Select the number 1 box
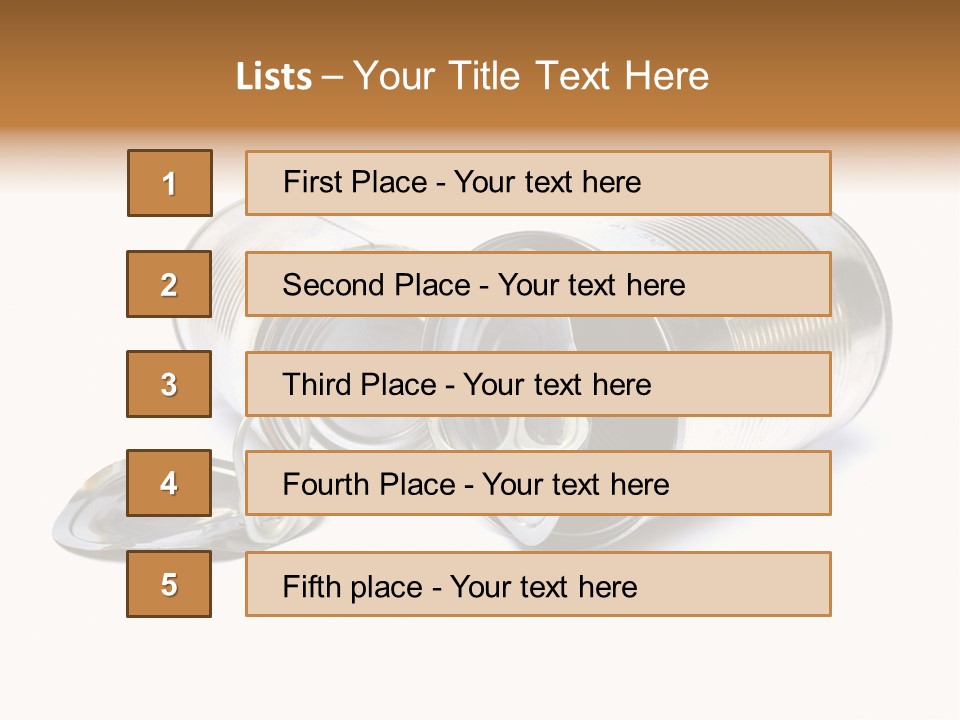960x720 pixels. (x=169, y=183)
